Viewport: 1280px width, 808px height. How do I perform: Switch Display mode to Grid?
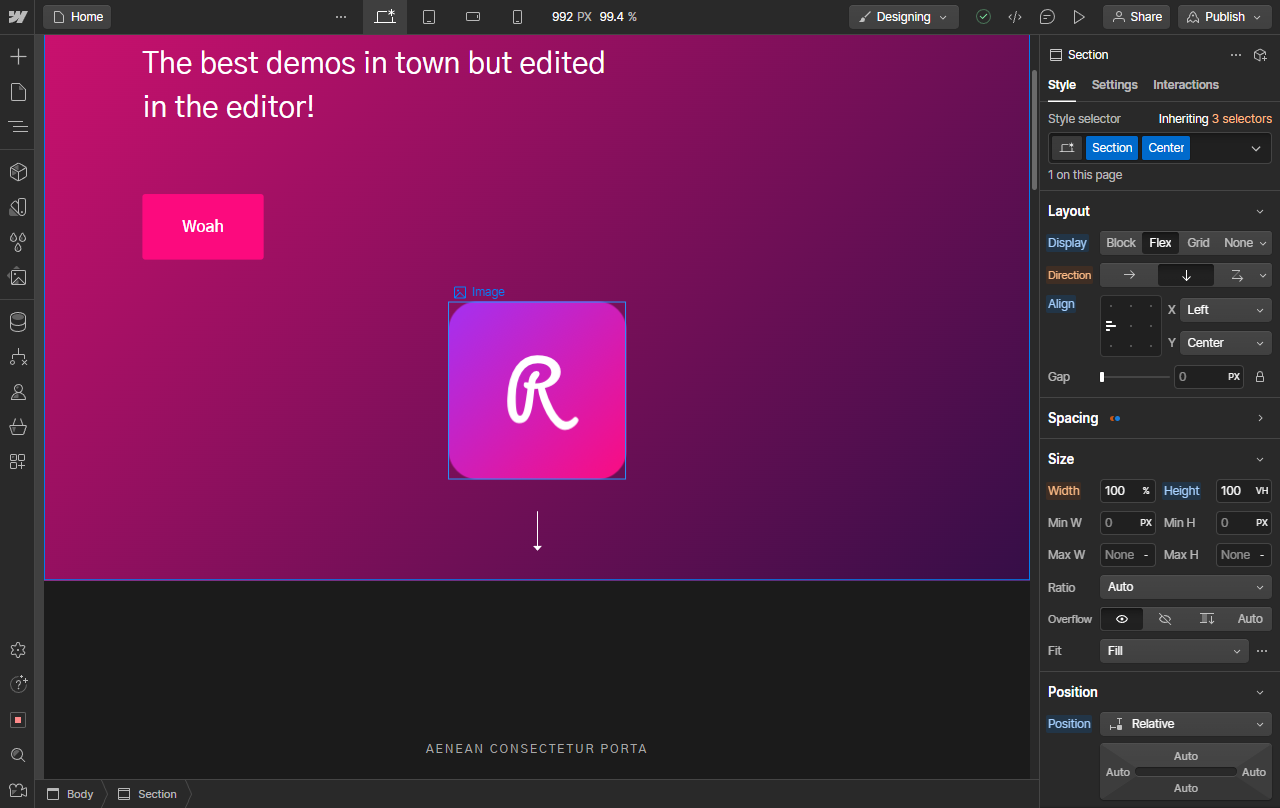click(1198, 242)
